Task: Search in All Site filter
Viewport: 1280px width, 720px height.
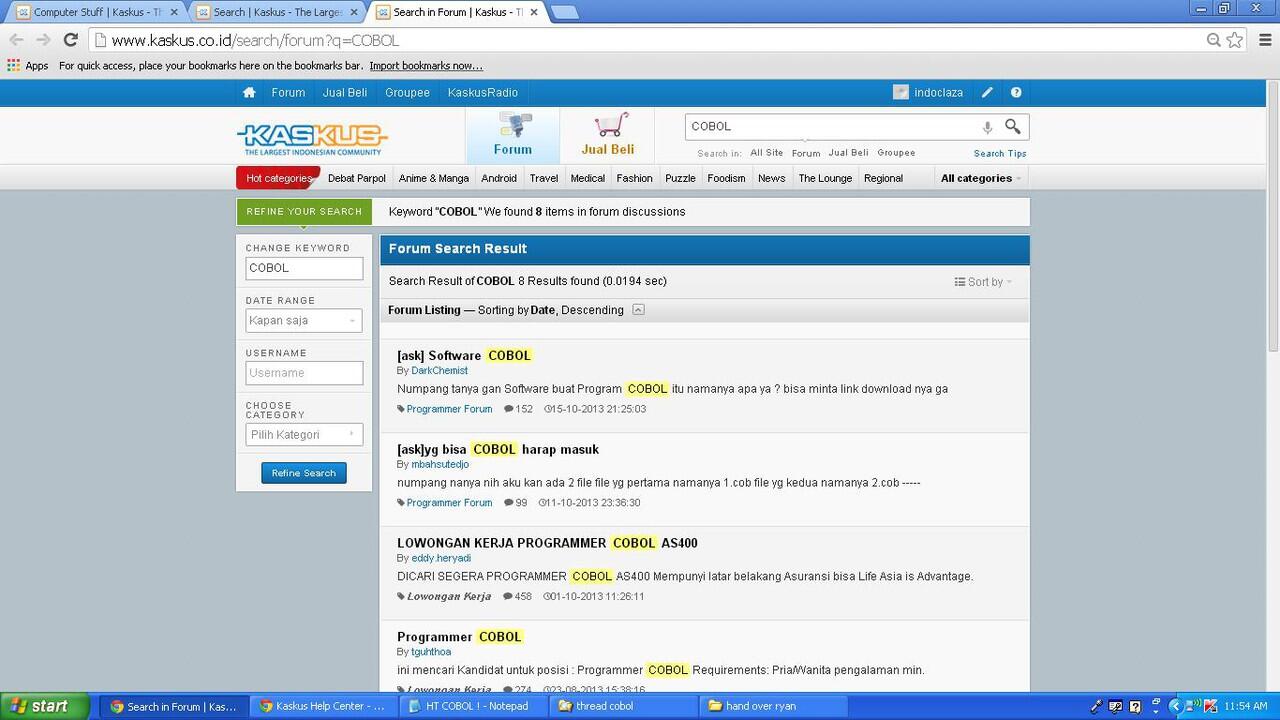Action: (767, 153)
